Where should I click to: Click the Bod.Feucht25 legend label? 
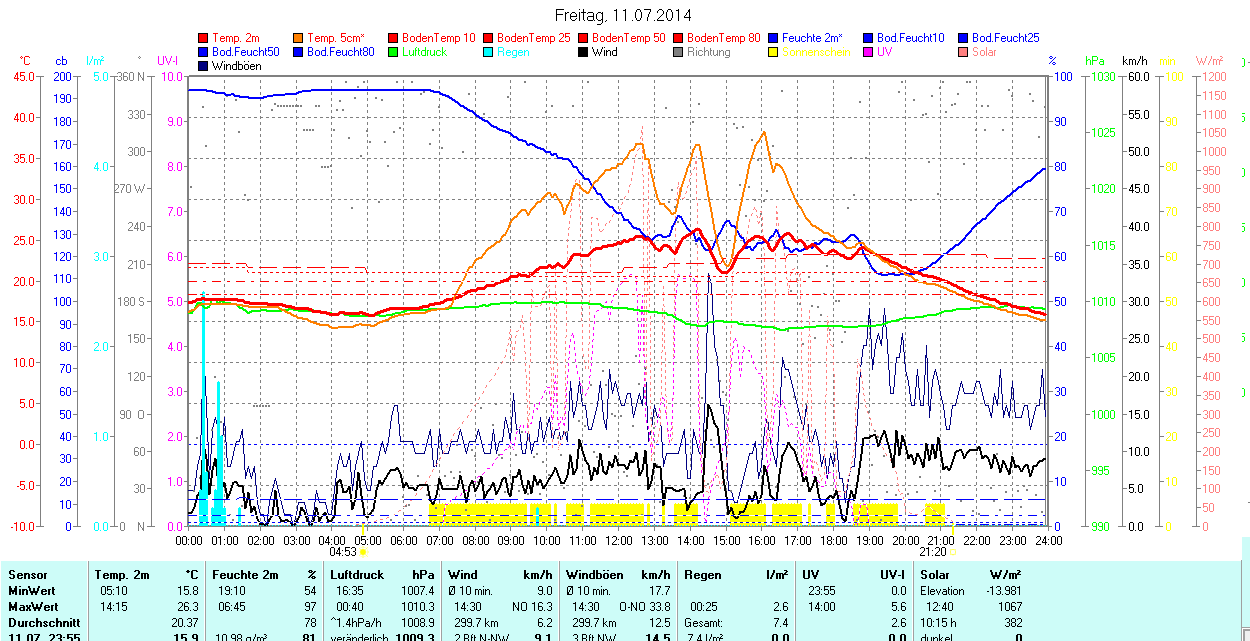click(1005, 38)
